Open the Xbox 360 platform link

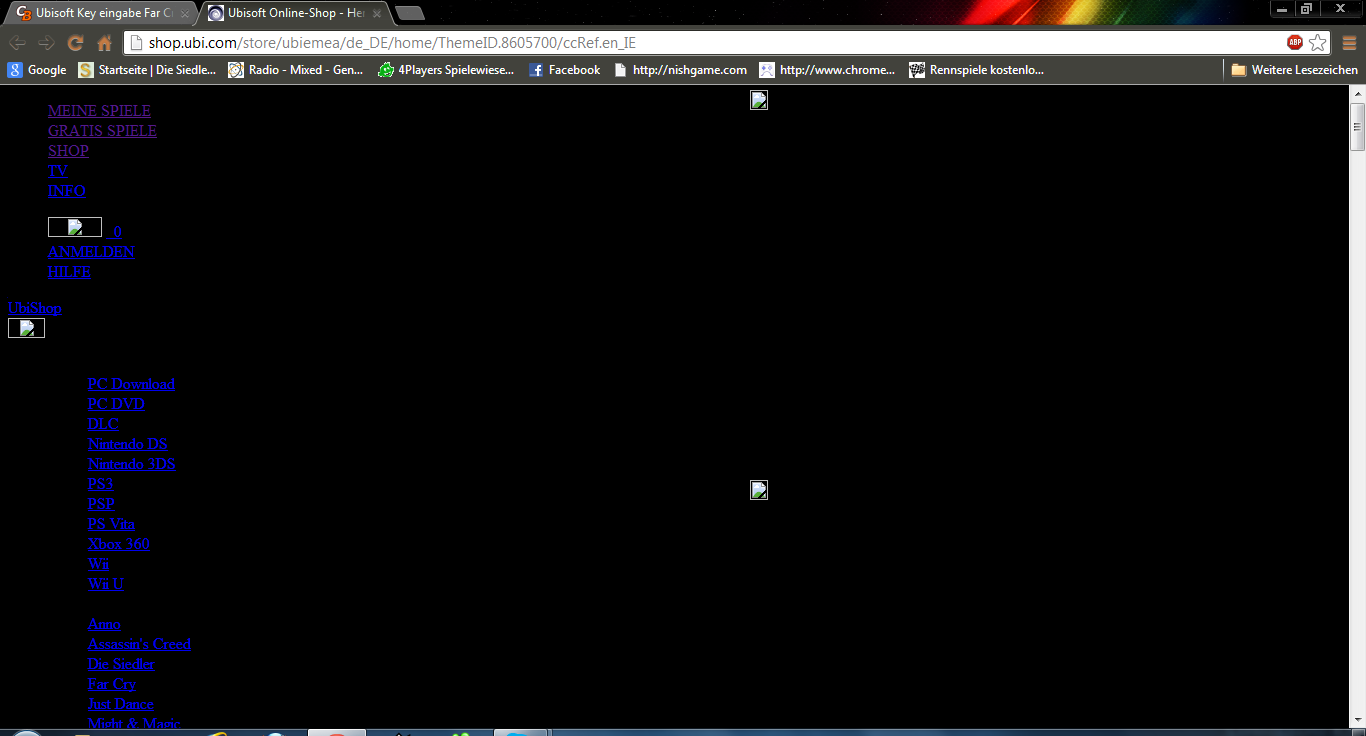pyautogui.click(x=118, y=544)
